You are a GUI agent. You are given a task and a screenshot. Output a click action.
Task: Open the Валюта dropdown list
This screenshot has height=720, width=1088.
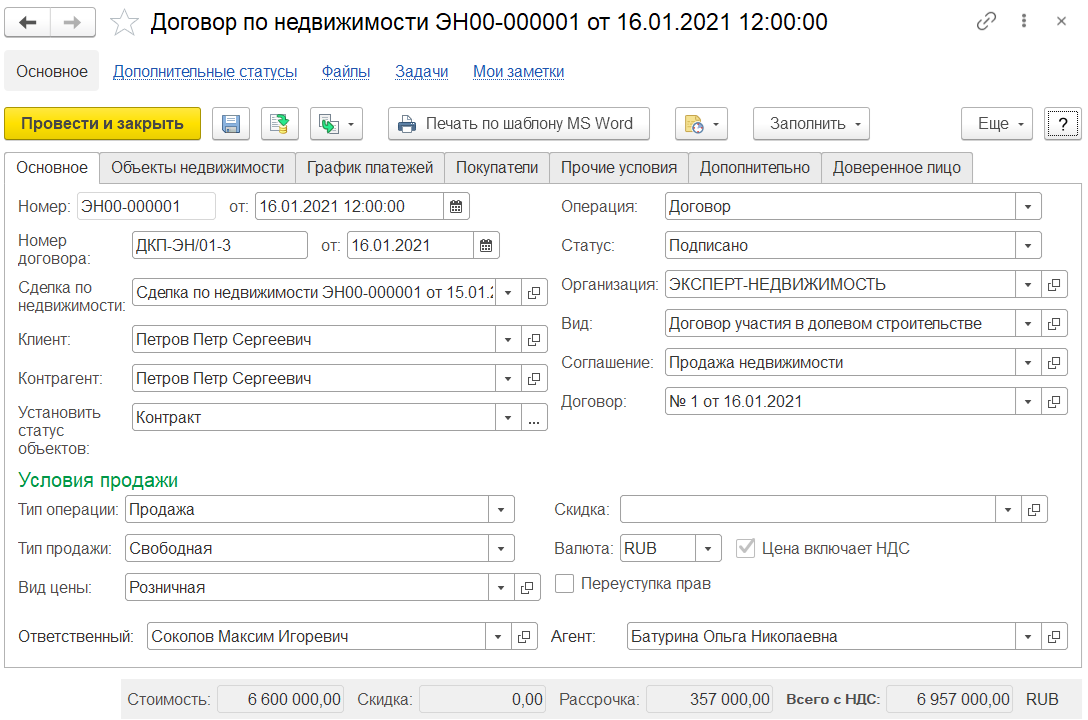708,549
